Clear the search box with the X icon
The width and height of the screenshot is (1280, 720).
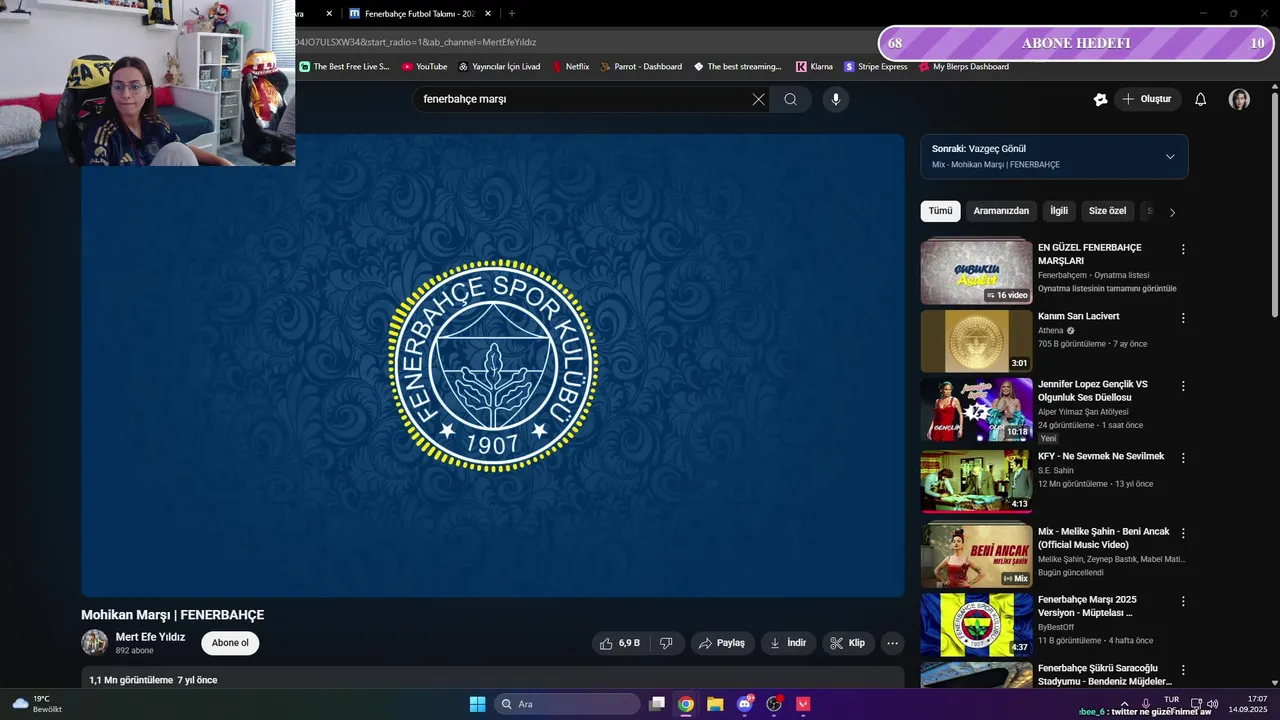(x=758, y=99)
